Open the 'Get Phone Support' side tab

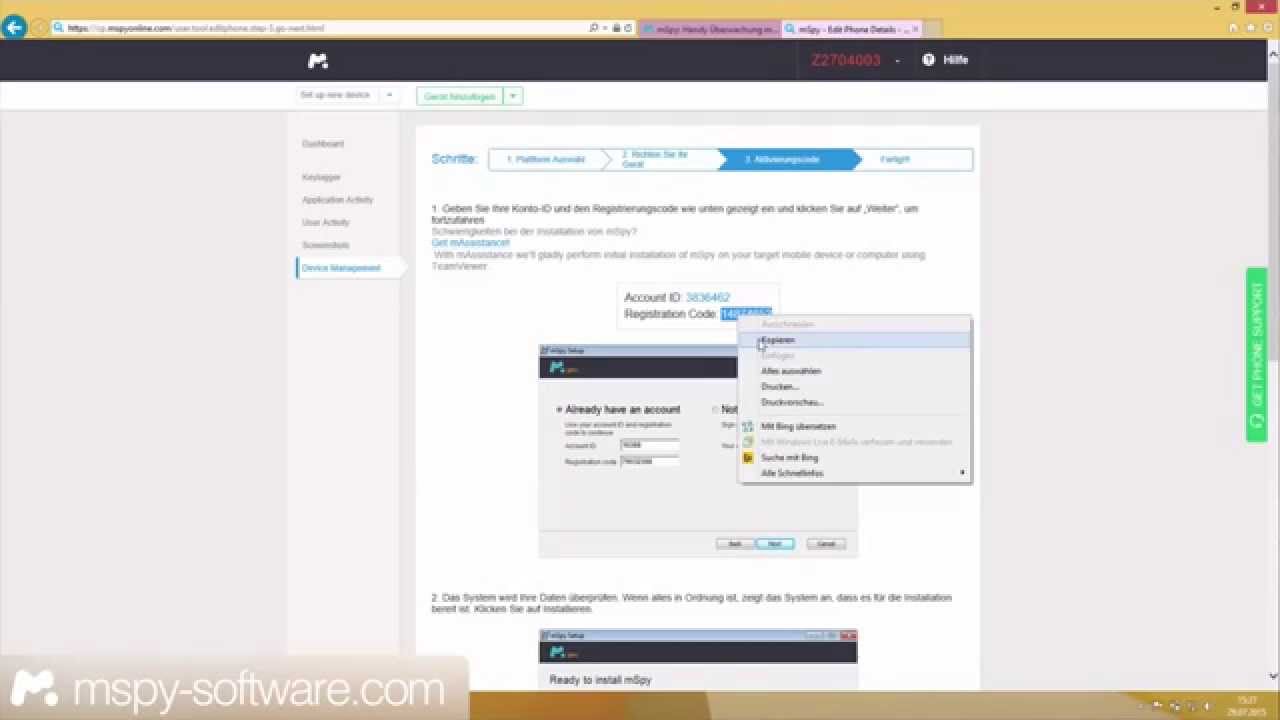click(x=1257, y=355)
